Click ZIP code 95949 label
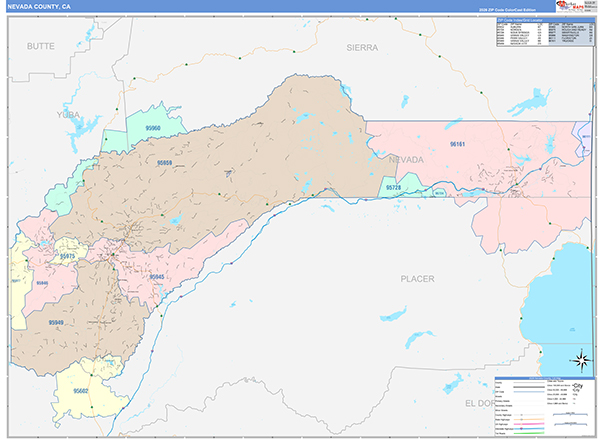Screen dimensions: 600x439 pyautogui.click(x=54, y=323)
